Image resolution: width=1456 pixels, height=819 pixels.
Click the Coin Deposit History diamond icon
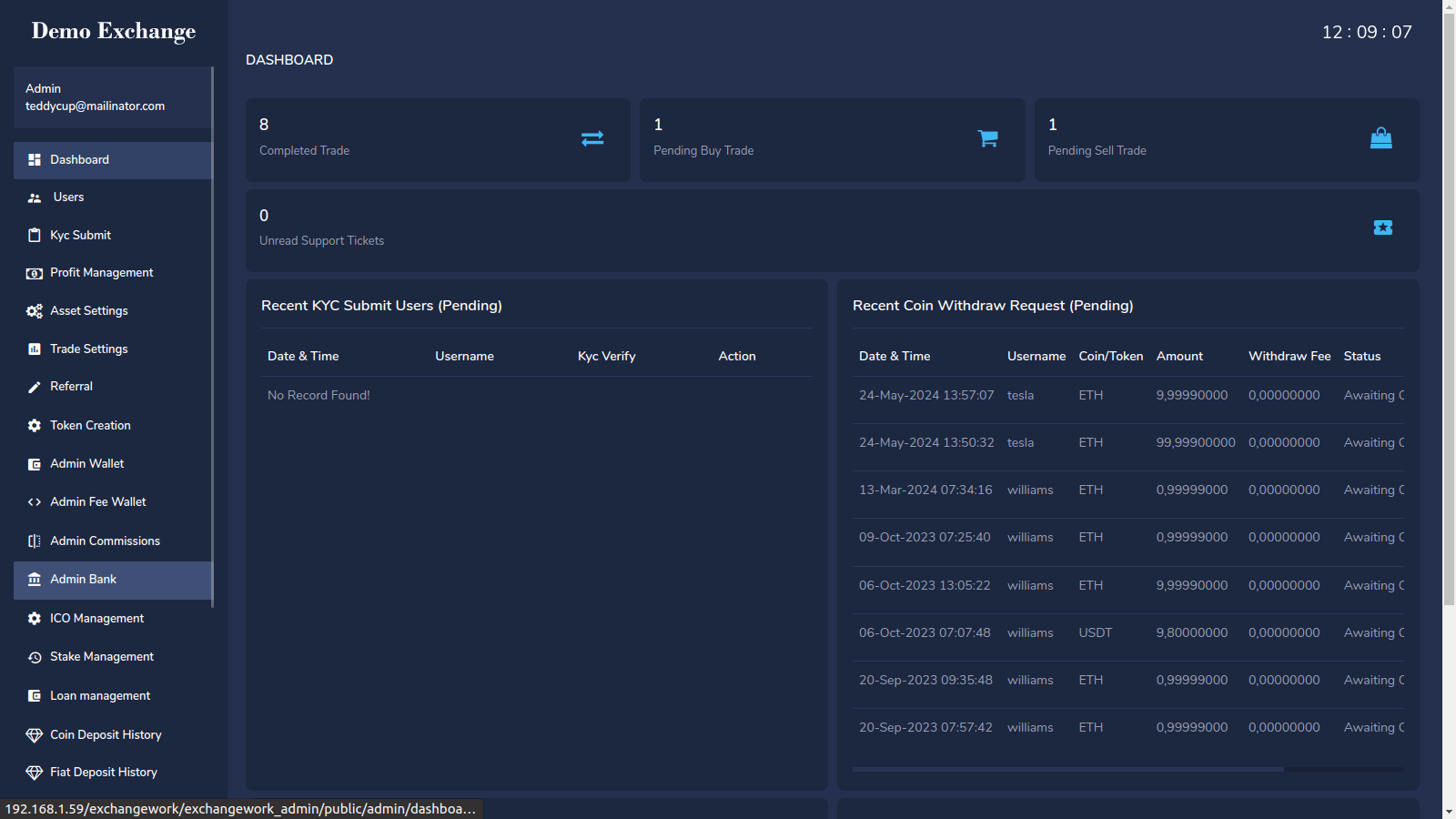pyautogui.click(x=35, y=735)
